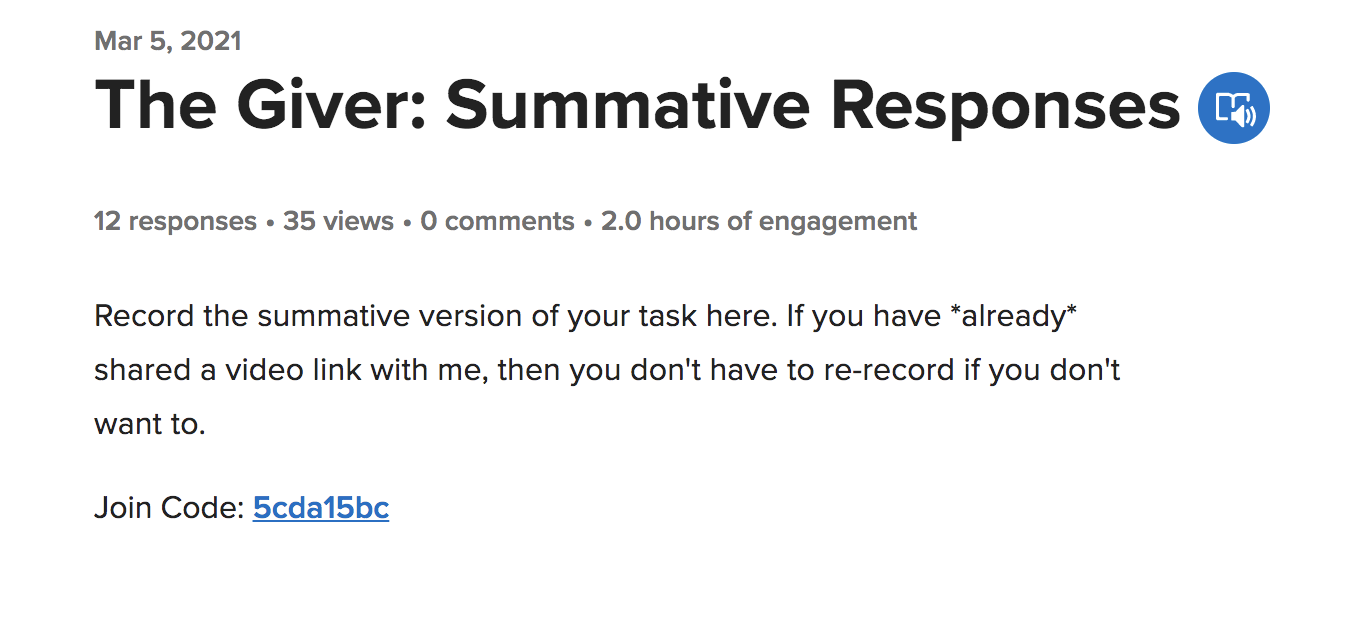This screenshot has width=1348, height=618.
Task: Click the 12 responses stat
Action: point(175,221)
